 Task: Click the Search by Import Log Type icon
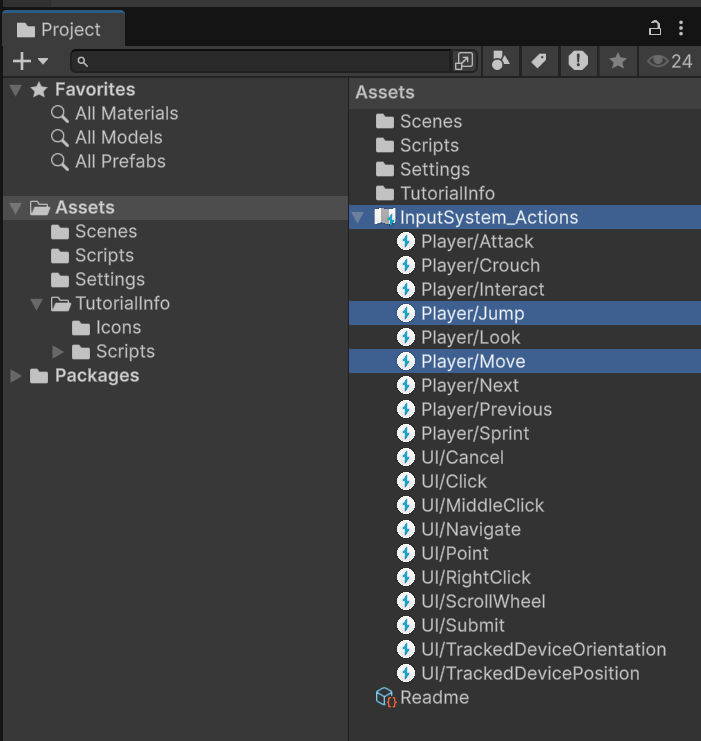point(578,61)
